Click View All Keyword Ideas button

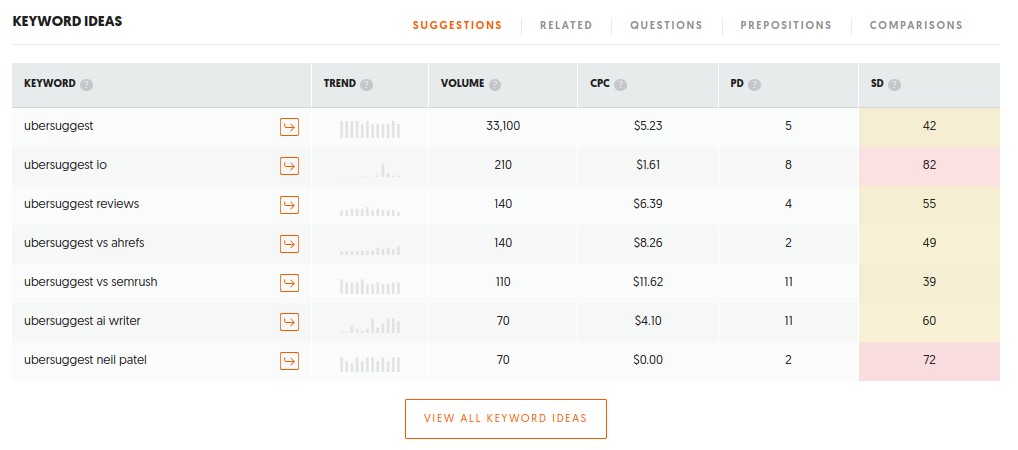[505, 419]
